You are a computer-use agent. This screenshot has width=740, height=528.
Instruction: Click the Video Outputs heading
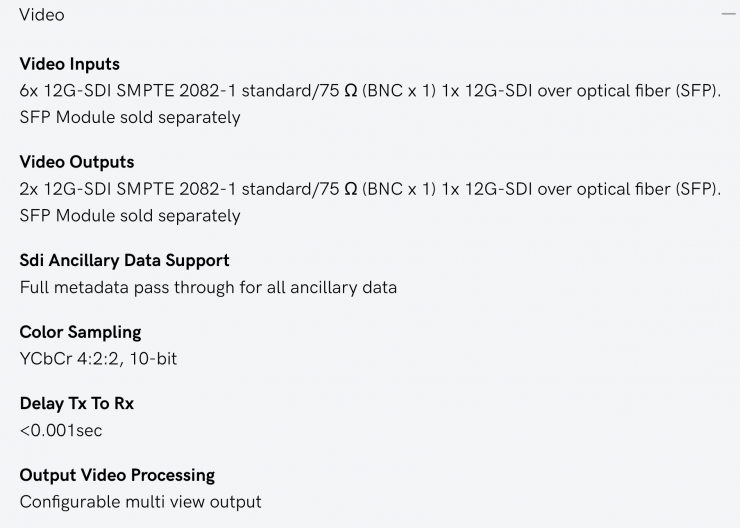tap(76, 162)
